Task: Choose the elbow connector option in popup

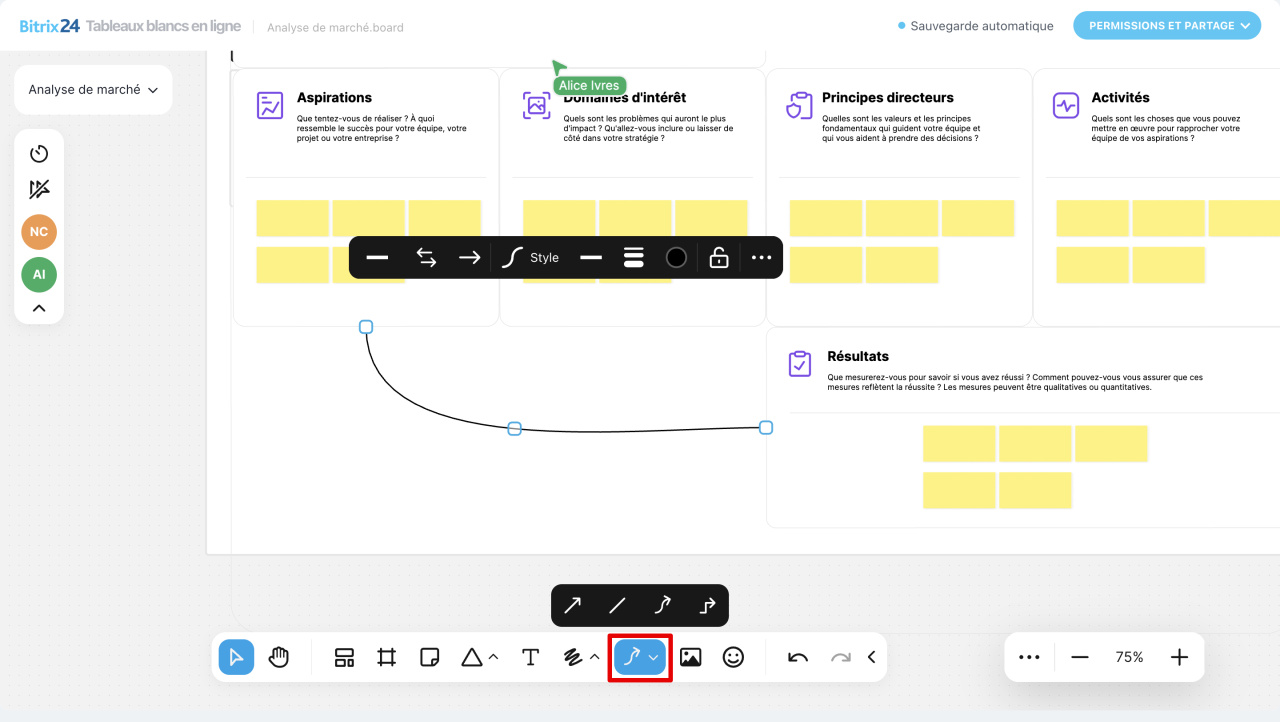Action: (707, 605)
